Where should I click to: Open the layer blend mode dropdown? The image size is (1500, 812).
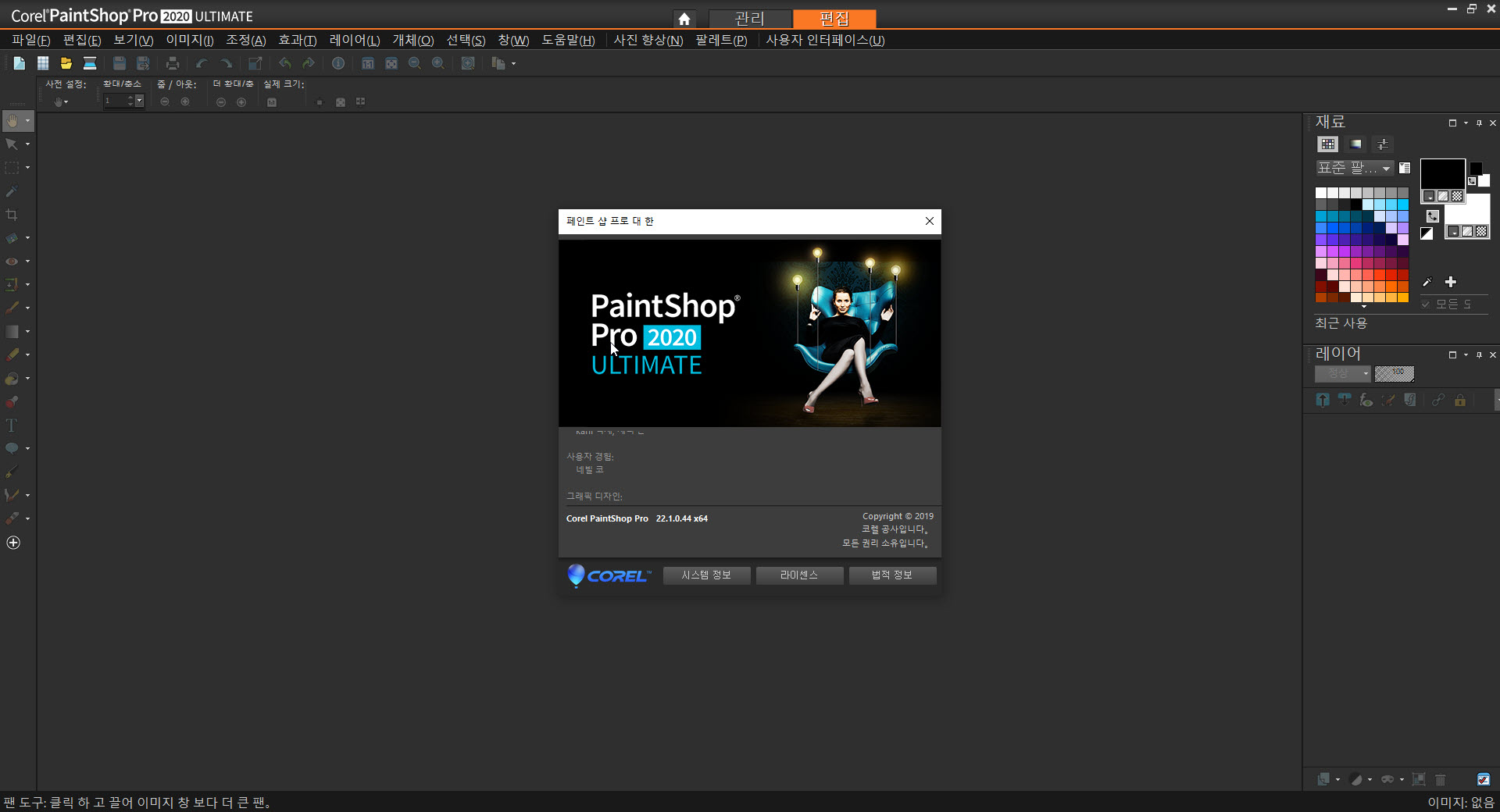tap(1343, 374)
